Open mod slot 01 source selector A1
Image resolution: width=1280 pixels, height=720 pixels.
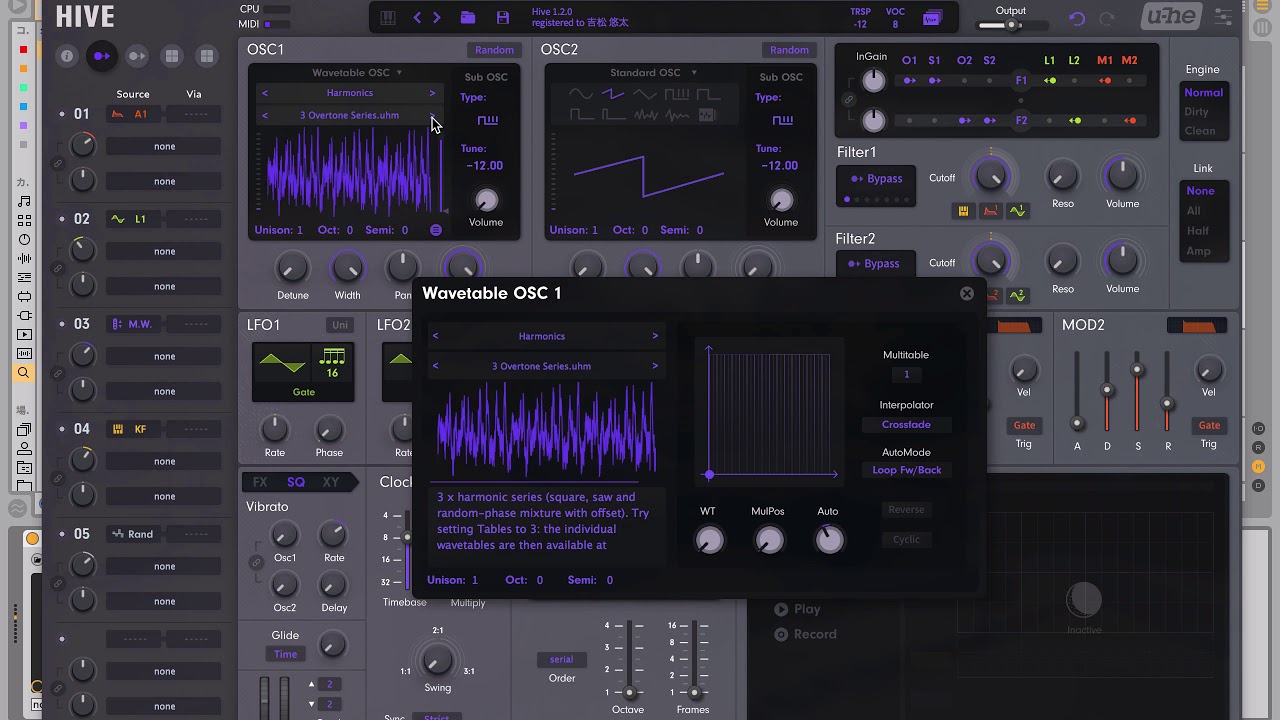pos(133,114)
